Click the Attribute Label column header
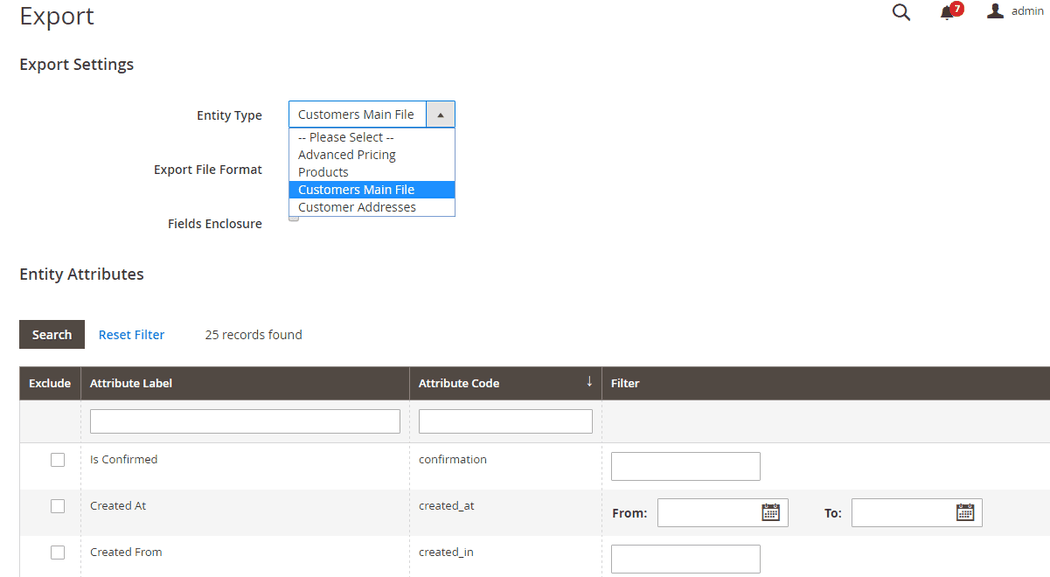 click(244, 383)
